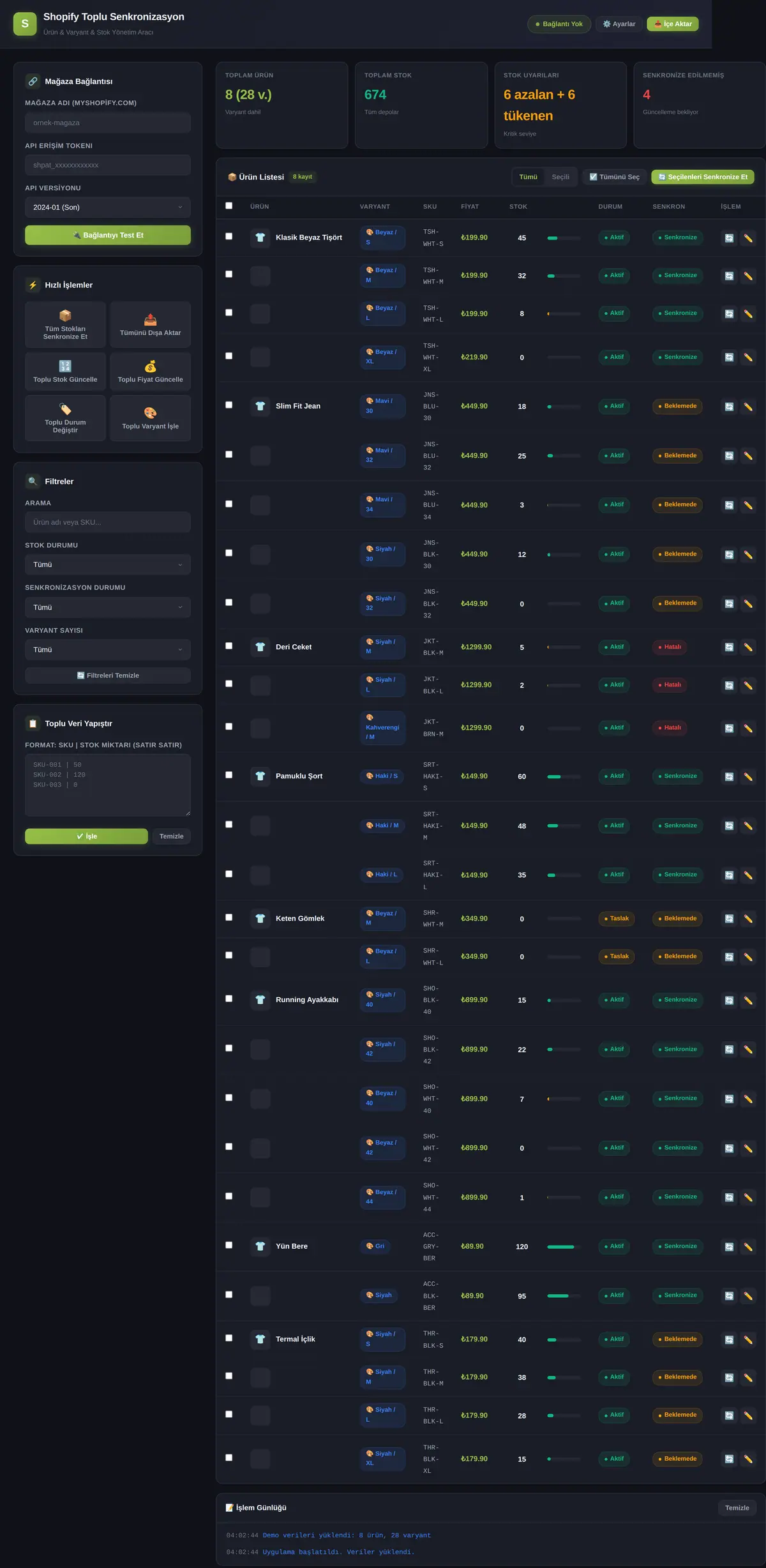Click stock bar for SRT-HAKI-S row
This screenshot has width=766, height=1568.
[x=564, y=777]
